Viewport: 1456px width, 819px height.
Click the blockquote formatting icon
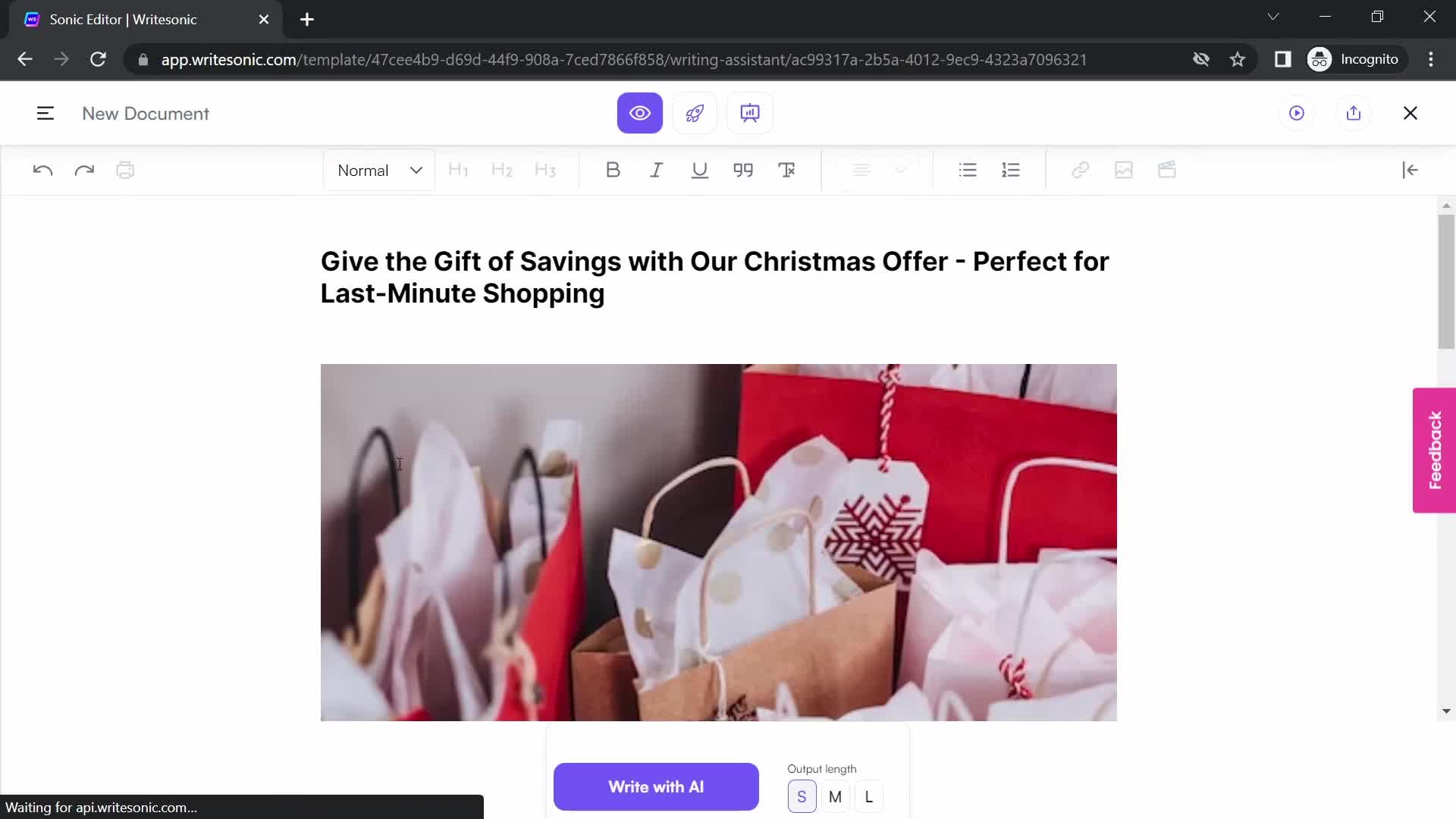[743, 170]
